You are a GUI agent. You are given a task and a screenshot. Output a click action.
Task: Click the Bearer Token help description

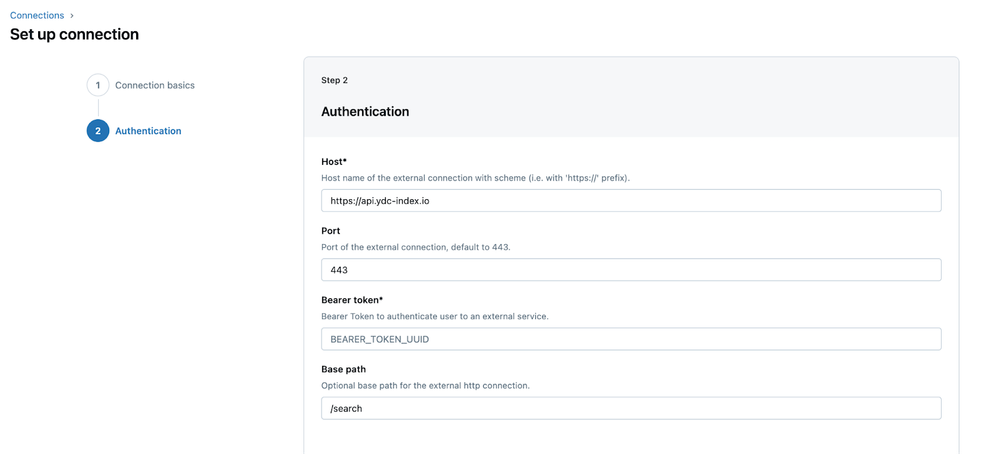tap(434, 316)
